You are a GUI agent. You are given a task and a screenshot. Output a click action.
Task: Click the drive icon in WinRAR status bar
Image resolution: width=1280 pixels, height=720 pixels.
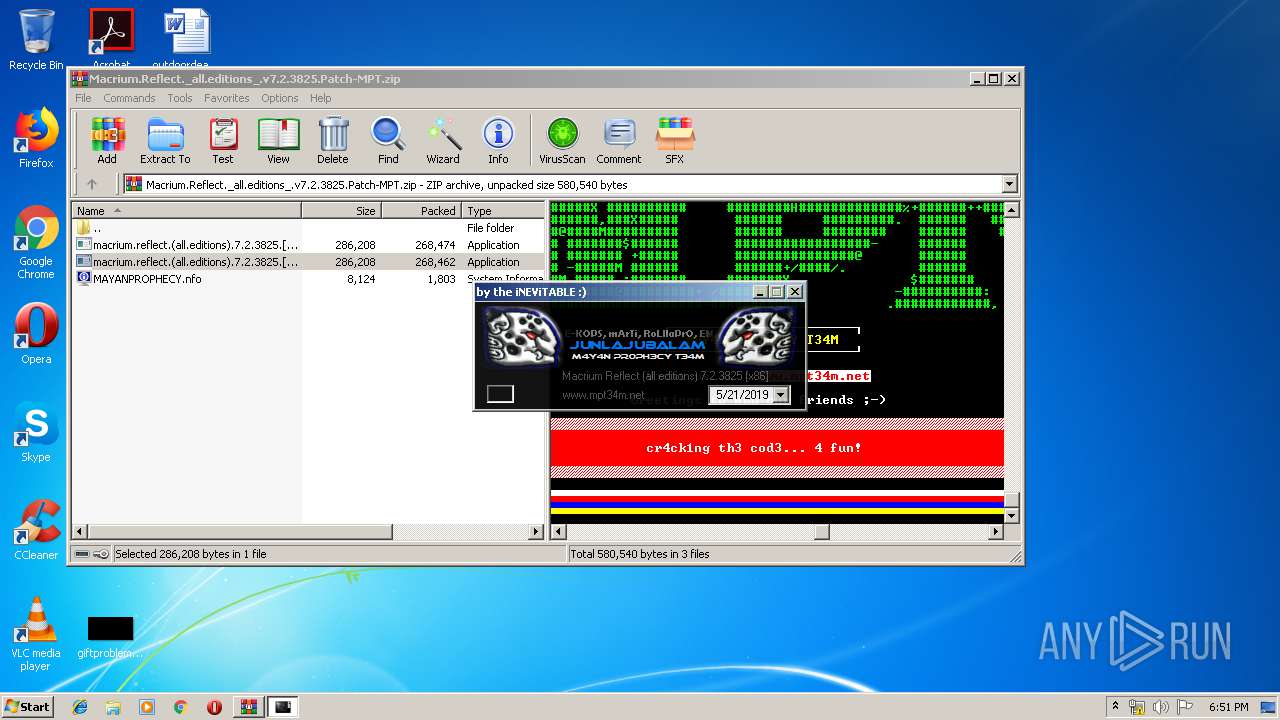(81, 554)
